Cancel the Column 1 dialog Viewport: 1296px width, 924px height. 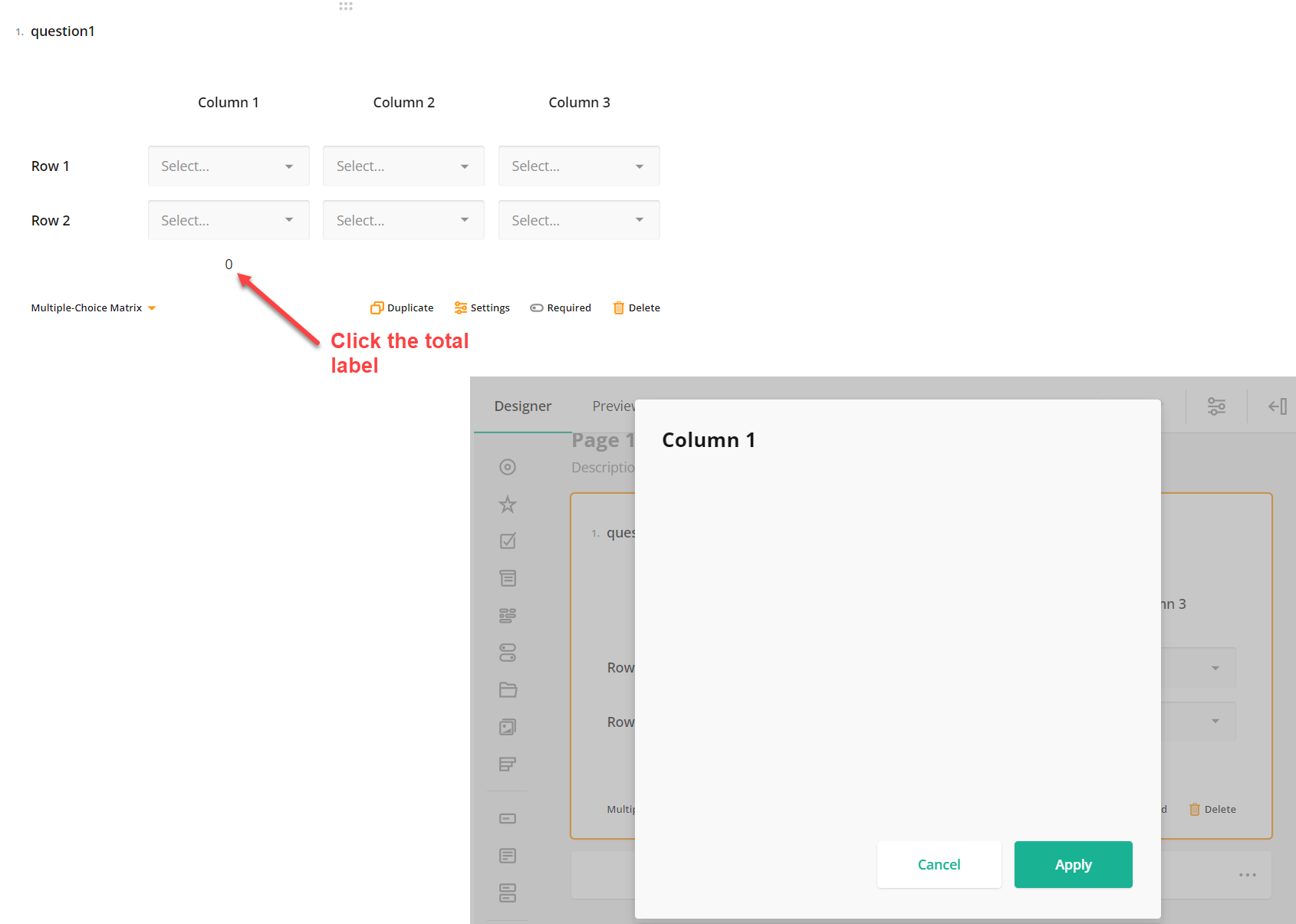[x=939, y=864]
